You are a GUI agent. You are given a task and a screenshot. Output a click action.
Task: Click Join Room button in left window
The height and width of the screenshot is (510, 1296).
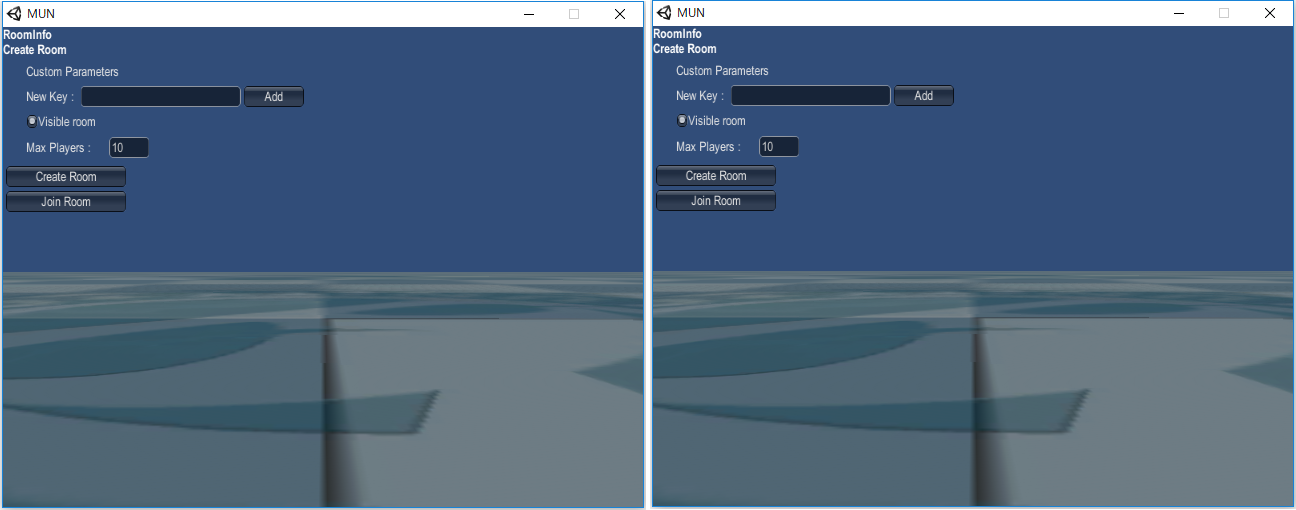point(66,202)
